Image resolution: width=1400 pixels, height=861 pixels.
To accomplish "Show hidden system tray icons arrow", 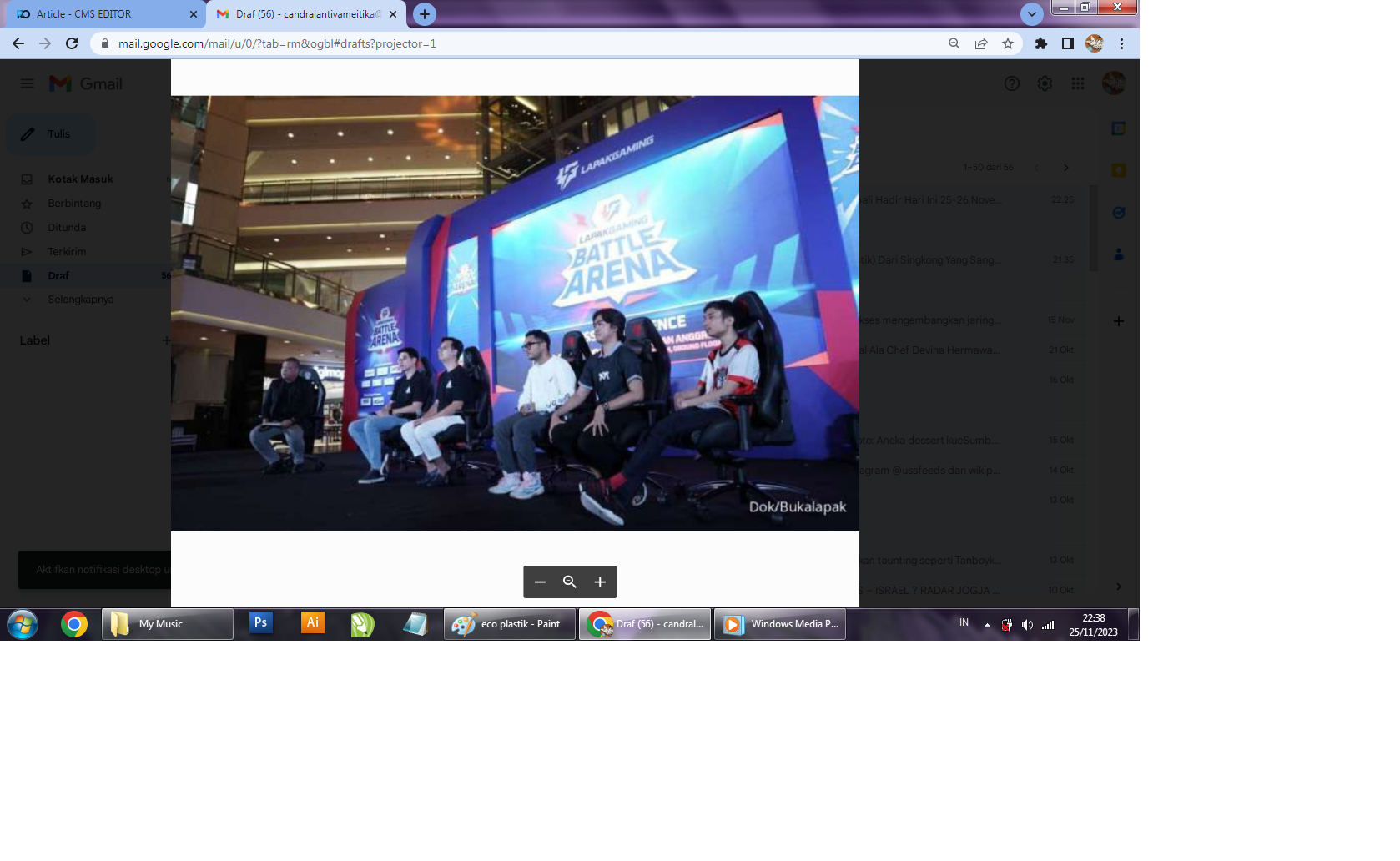I will tap(987, 625).
